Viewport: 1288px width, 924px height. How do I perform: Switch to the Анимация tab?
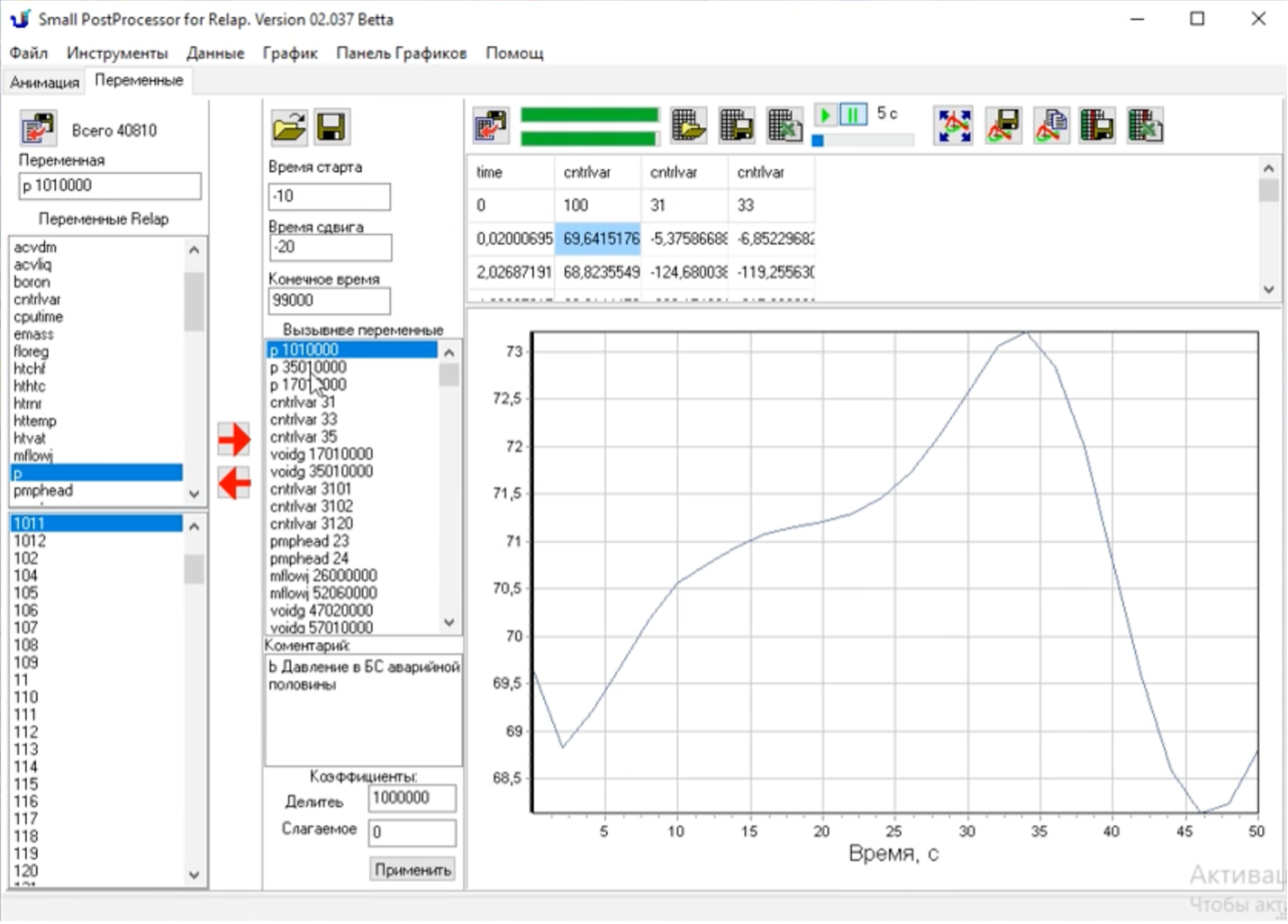point(44,82)
